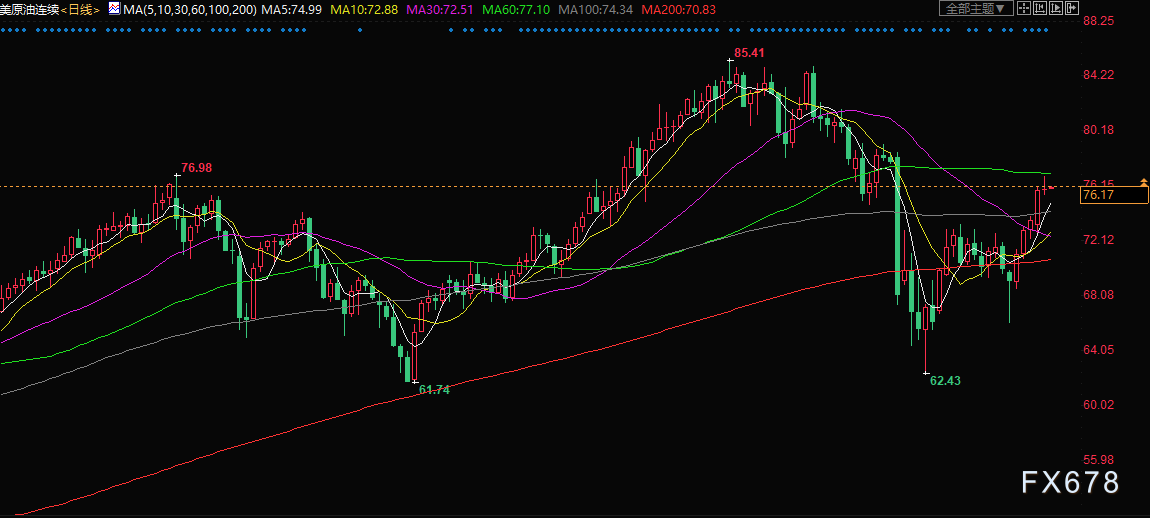1150x518 pixels.
Task: Click the red MA200:70.83 value
Action: [678, 9]
